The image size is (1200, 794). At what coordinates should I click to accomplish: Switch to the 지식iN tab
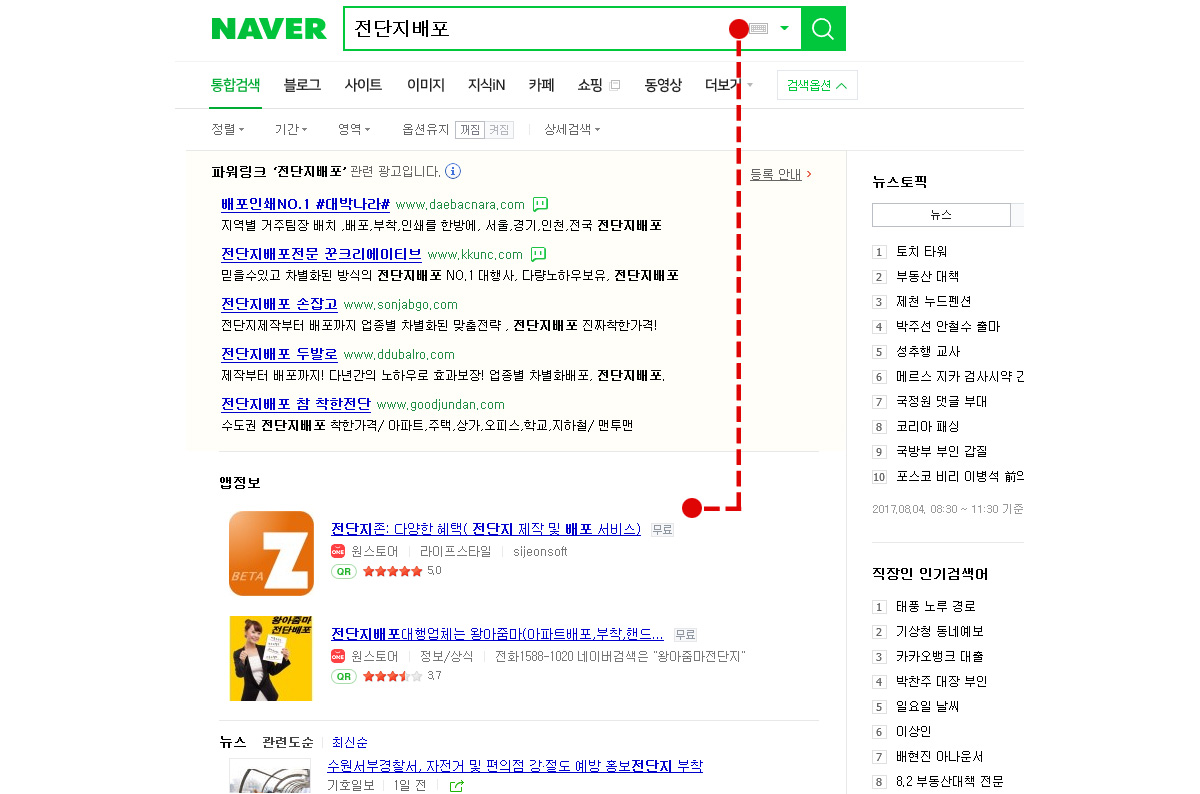click(487, 85)
